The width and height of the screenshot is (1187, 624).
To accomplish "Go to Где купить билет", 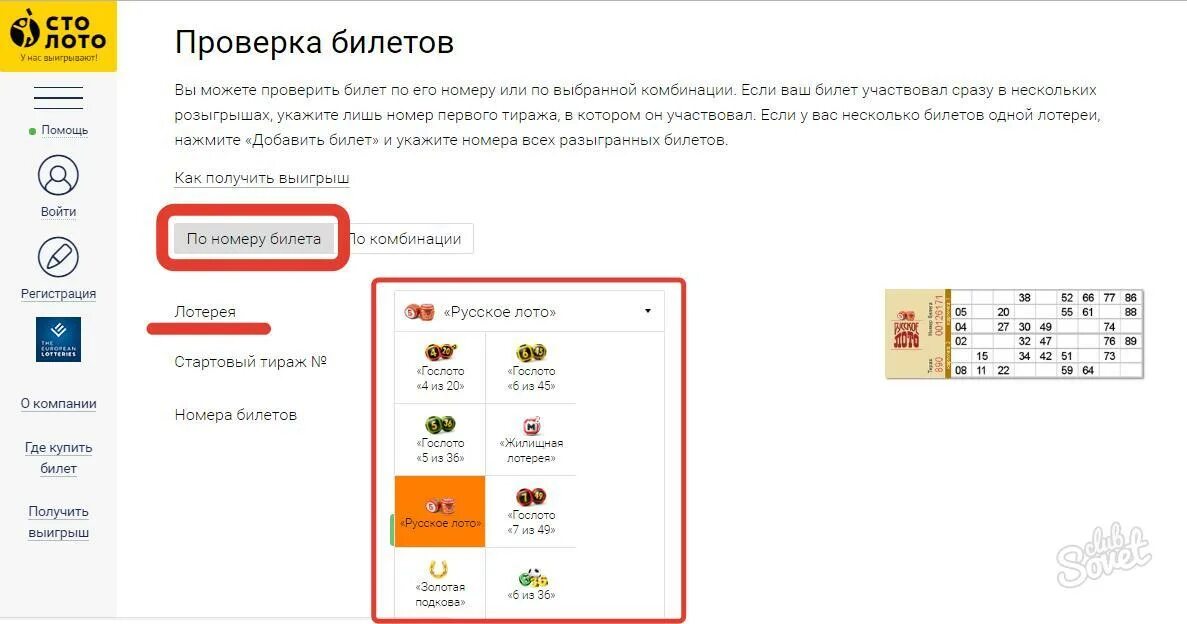I will [58, 458].
